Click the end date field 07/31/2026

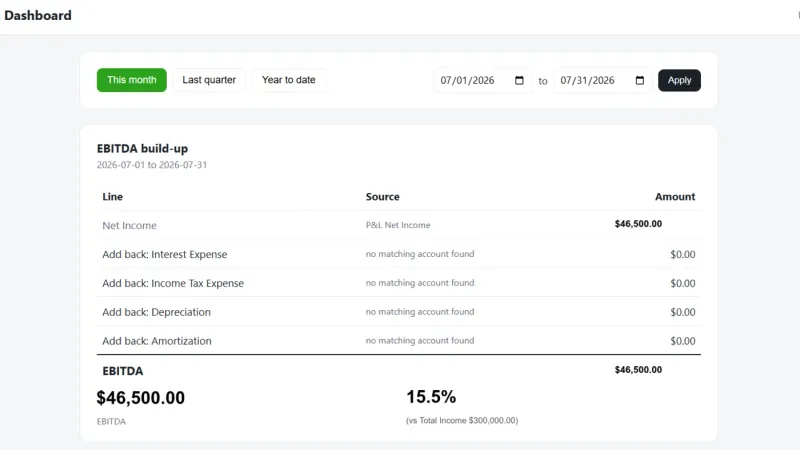point(603,81)
